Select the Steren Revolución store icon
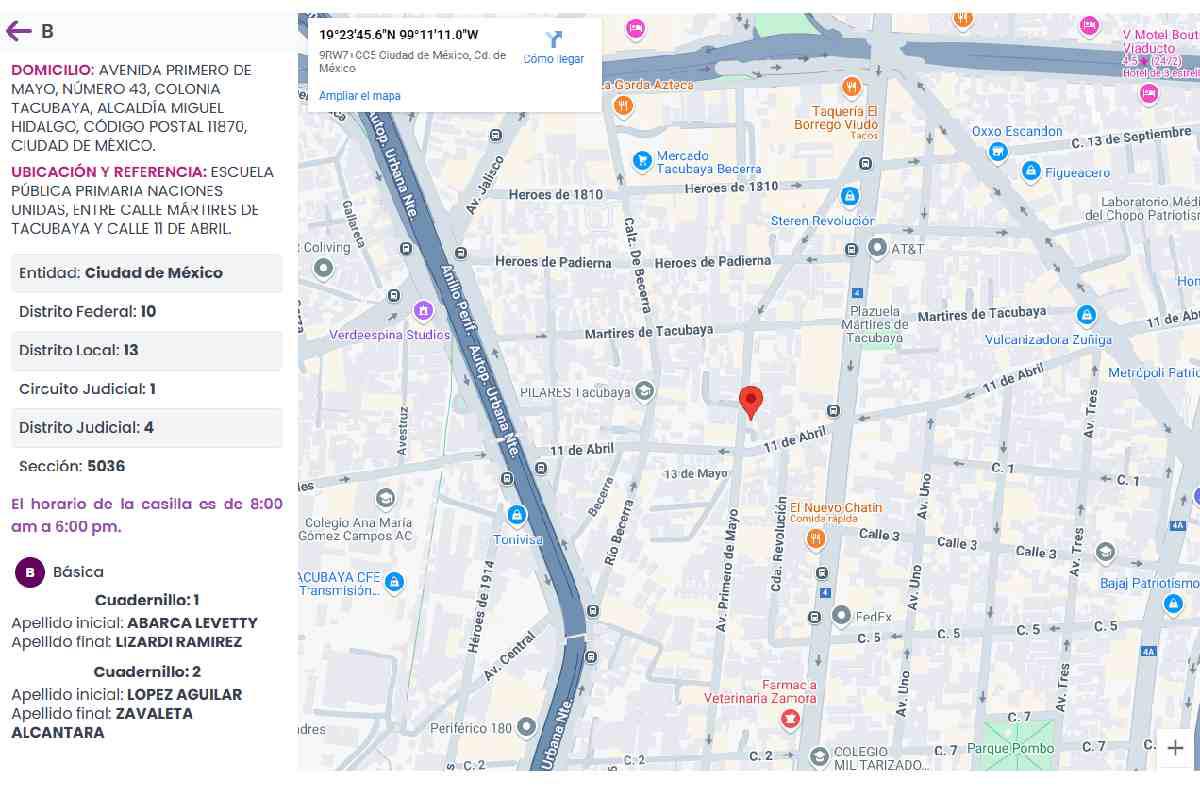Image resolution: width=1200 pixels, height=800 pixels. click(849, 196)
